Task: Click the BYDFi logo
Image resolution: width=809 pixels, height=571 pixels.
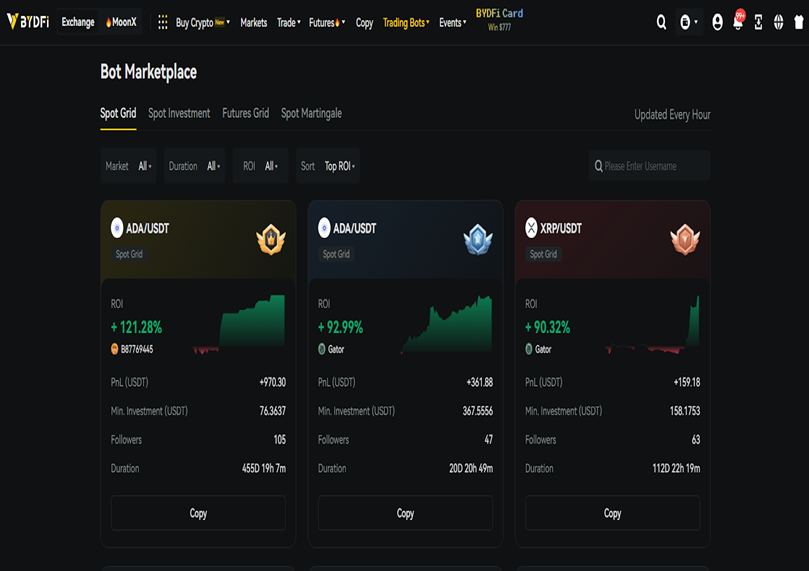Action: (28, 22)
